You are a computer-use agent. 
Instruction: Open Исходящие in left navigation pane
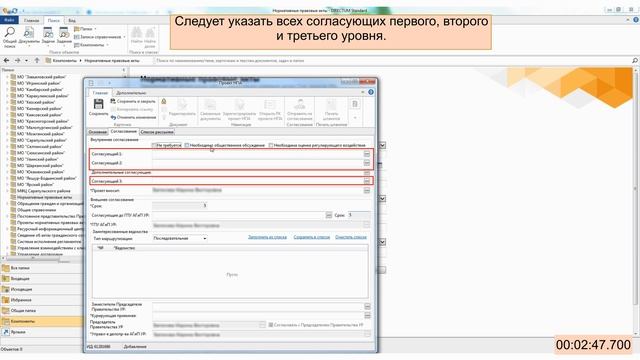pyautogui.click(x=41, y=289)
